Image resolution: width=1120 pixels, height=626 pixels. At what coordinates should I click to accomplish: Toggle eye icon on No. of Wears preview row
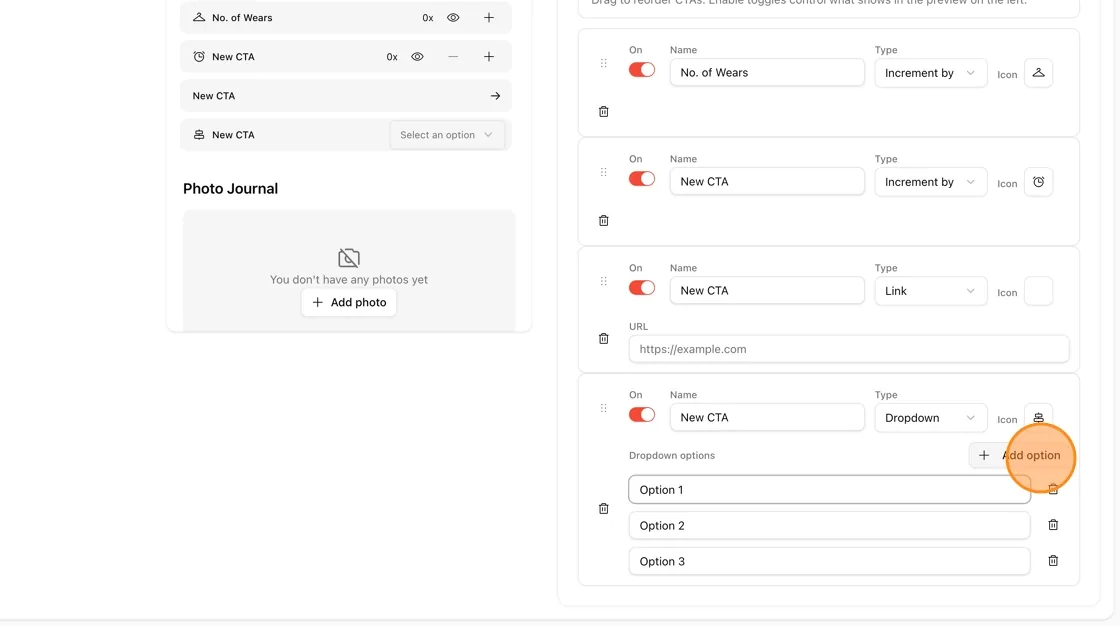pyautogui.click(x=453, y=18)
